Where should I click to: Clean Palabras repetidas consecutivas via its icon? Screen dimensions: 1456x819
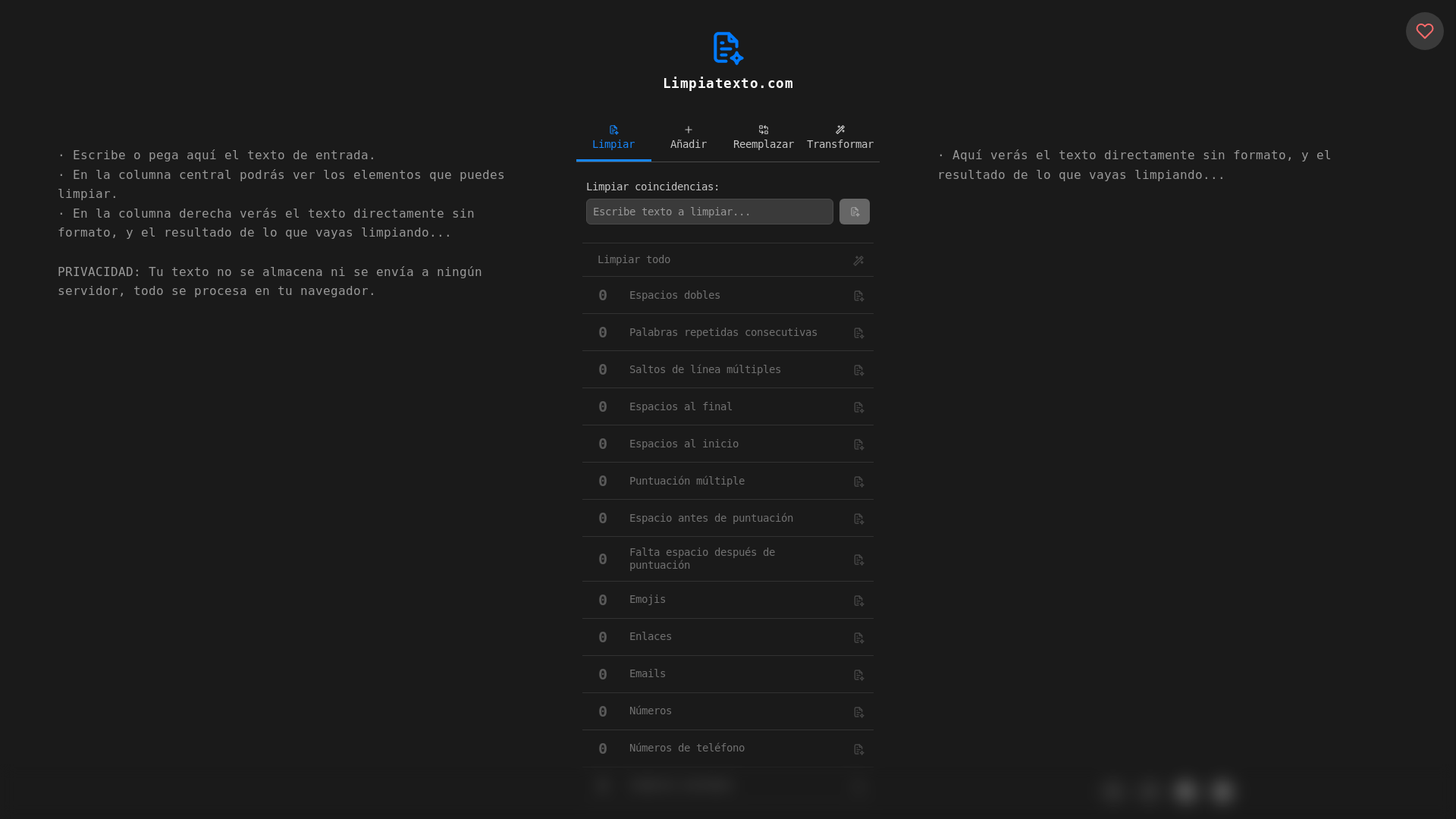858,333
